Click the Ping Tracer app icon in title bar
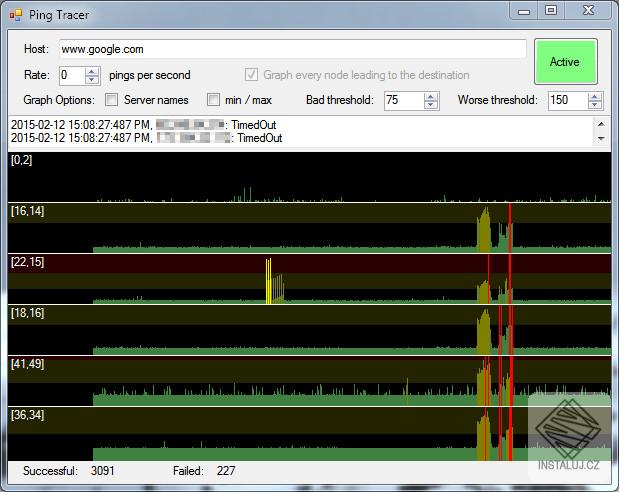This screenshot has width=619, height=492. coord(16,15)
